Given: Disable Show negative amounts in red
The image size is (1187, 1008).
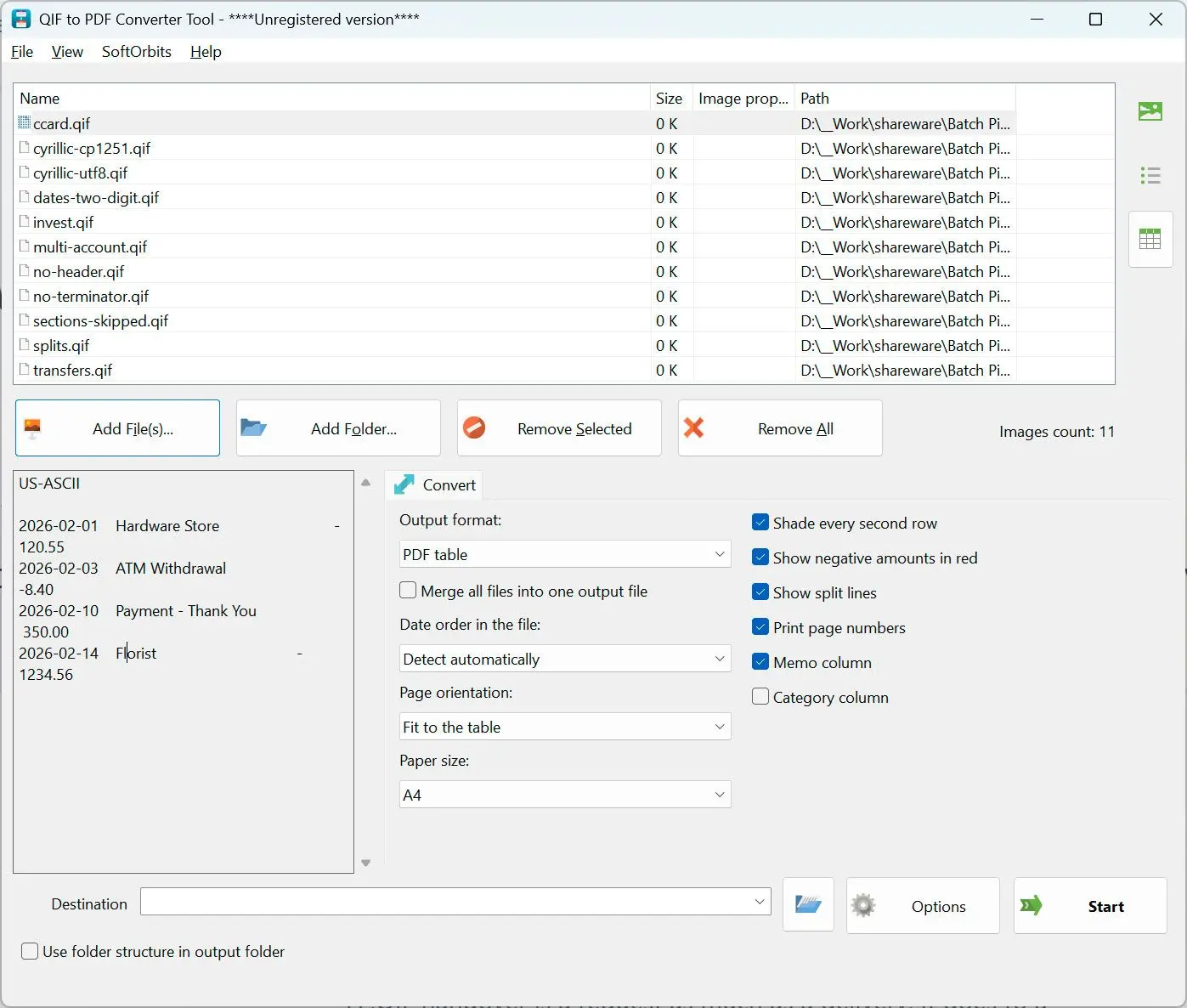Looking at the screenshot, I should [x=760, y=558].
